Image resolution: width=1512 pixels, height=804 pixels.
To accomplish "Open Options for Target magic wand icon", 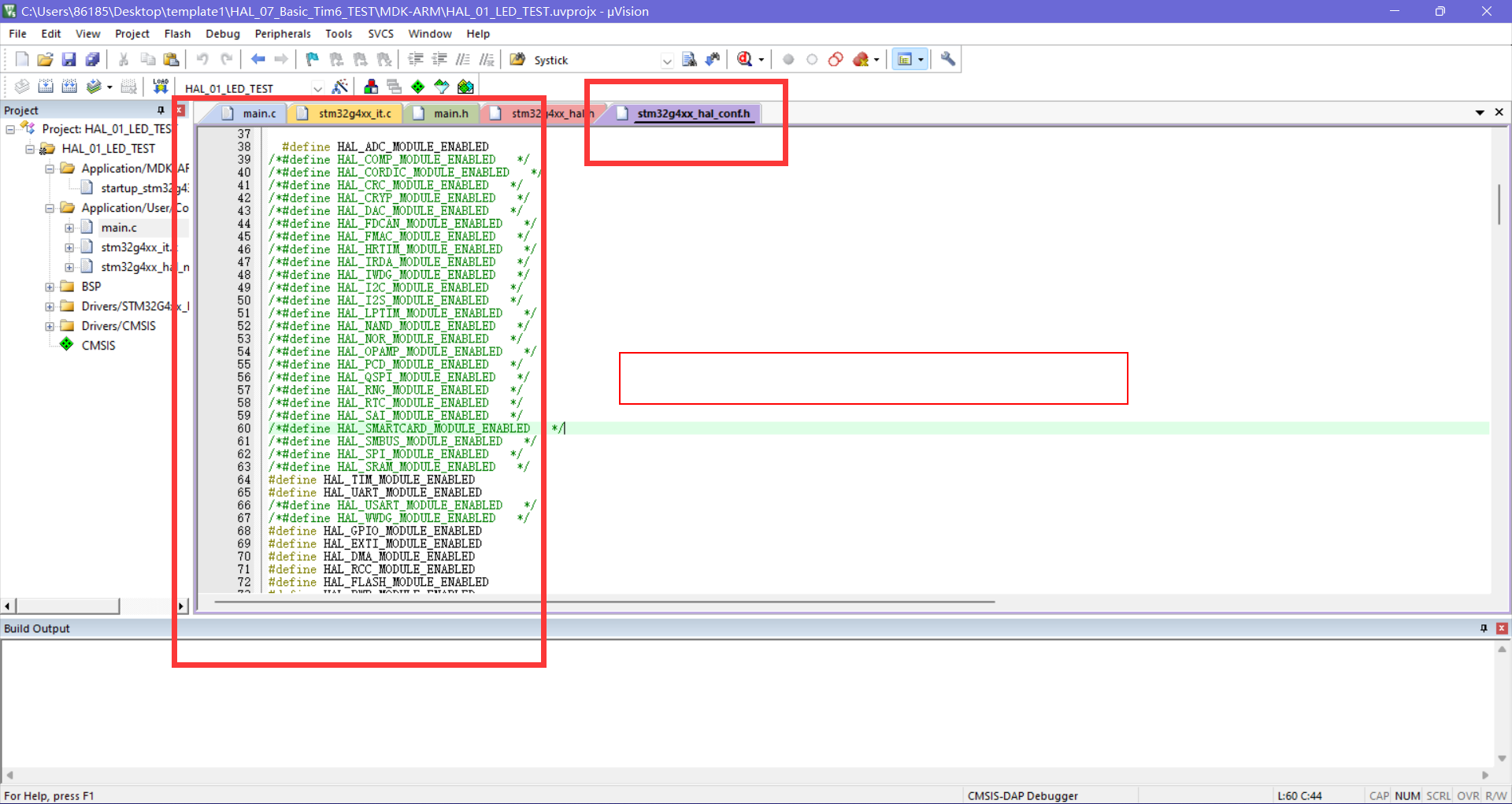I will tap(340, 87).
